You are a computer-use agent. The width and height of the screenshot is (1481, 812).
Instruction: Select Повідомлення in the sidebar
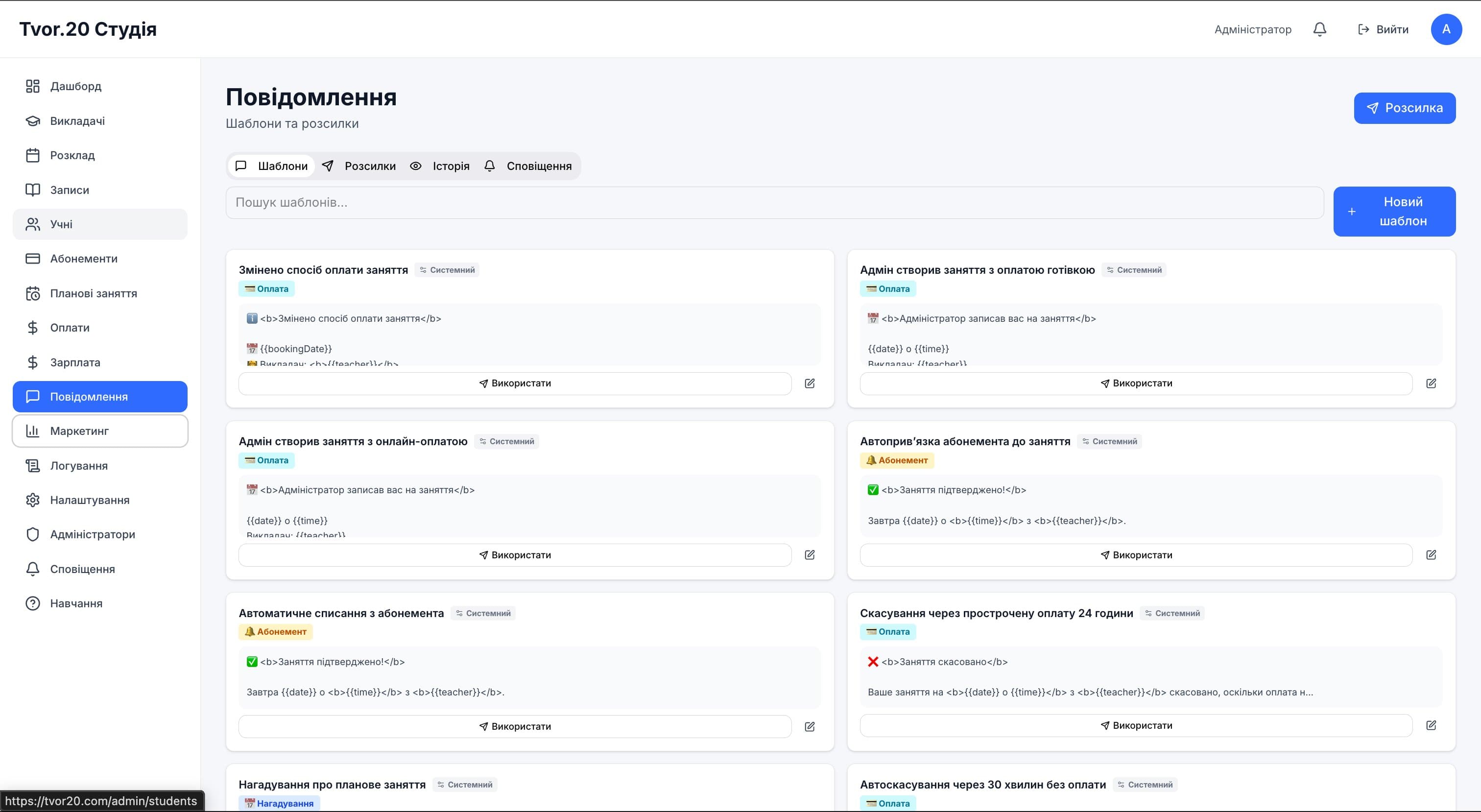[x=100, y=397]
